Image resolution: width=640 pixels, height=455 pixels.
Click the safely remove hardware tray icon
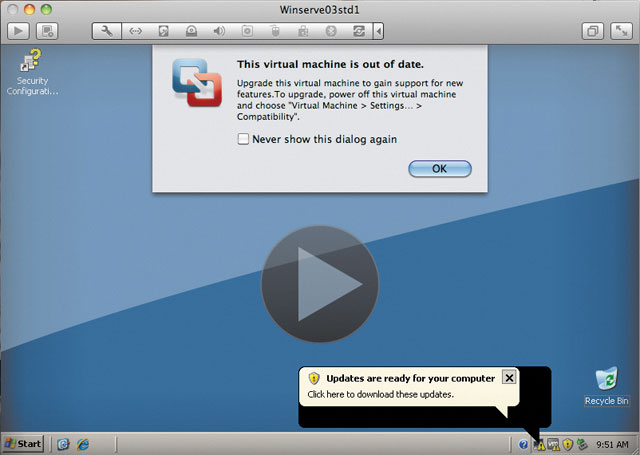click(x=582, y=444)
